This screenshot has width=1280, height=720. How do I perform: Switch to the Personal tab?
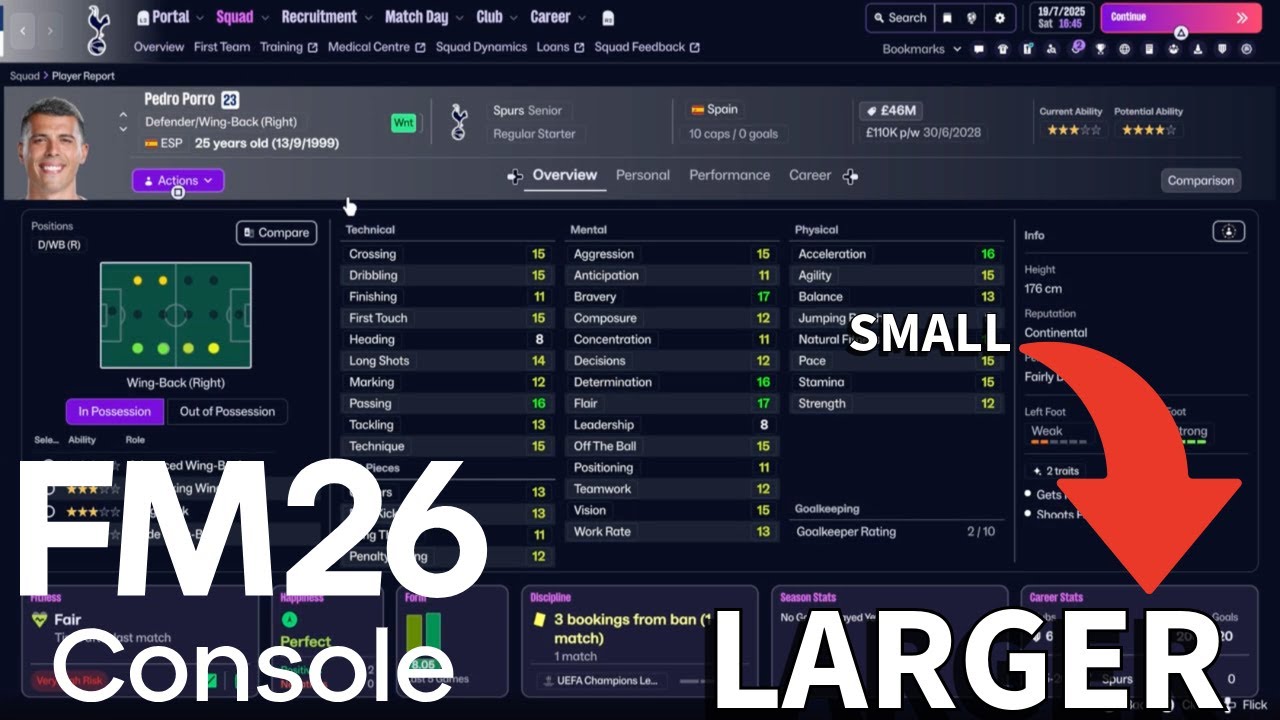click(642, 175)
